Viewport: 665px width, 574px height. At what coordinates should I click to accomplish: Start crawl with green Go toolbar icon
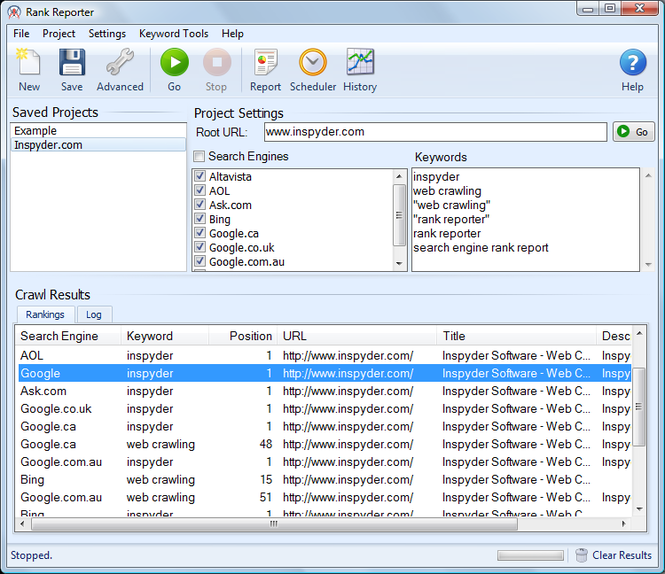pos(174,62)
